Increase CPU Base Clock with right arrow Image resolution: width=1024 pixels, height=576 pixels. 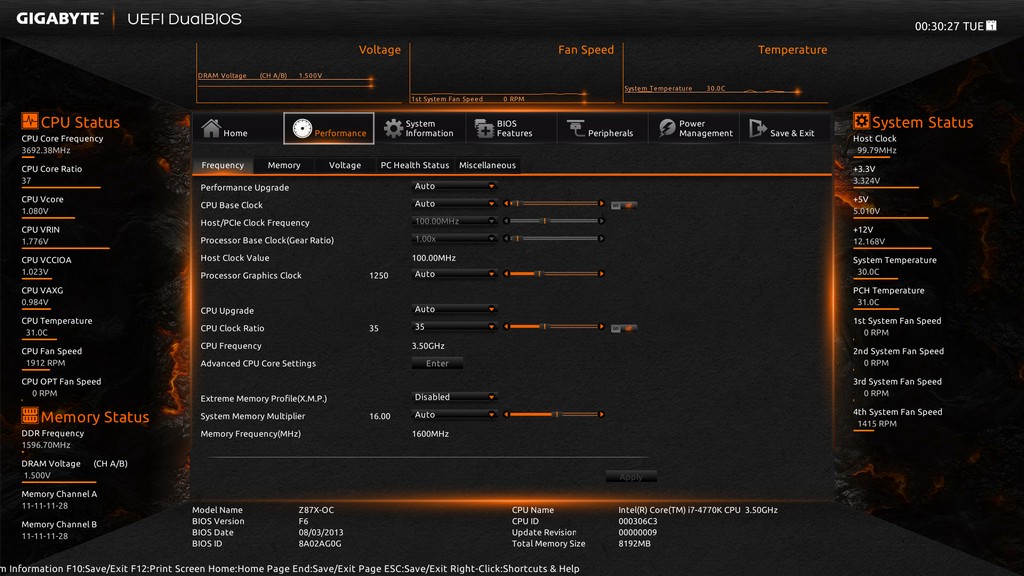tap(601, 204)
